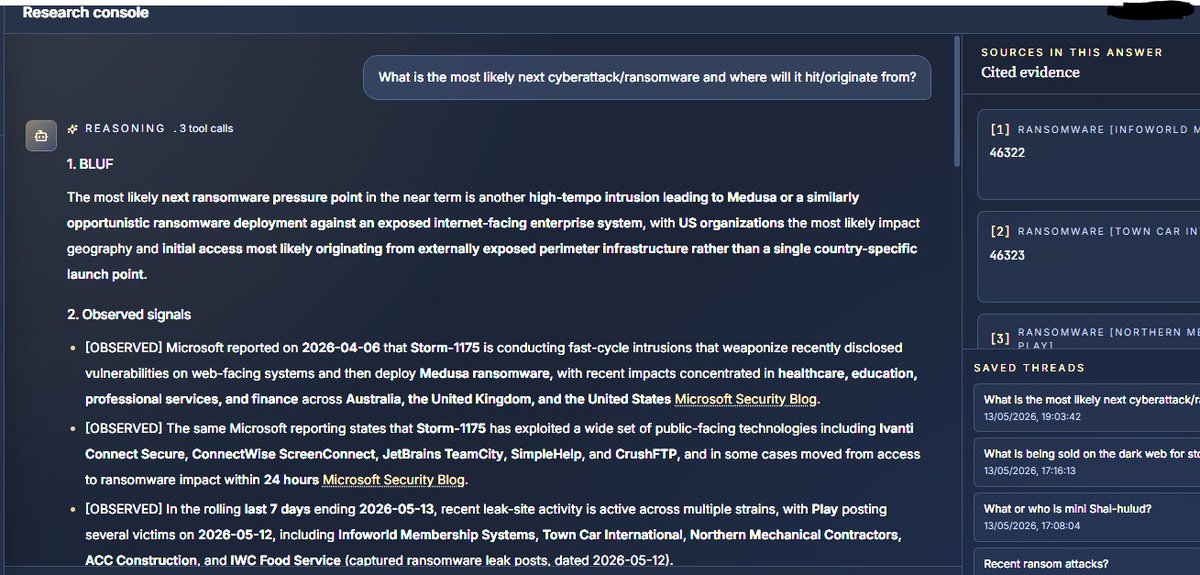Image resolution: width=1200 pixels, height=575 pixels.
Task: Open saved thread about next cyberattack
Action: click(1086, 407)
